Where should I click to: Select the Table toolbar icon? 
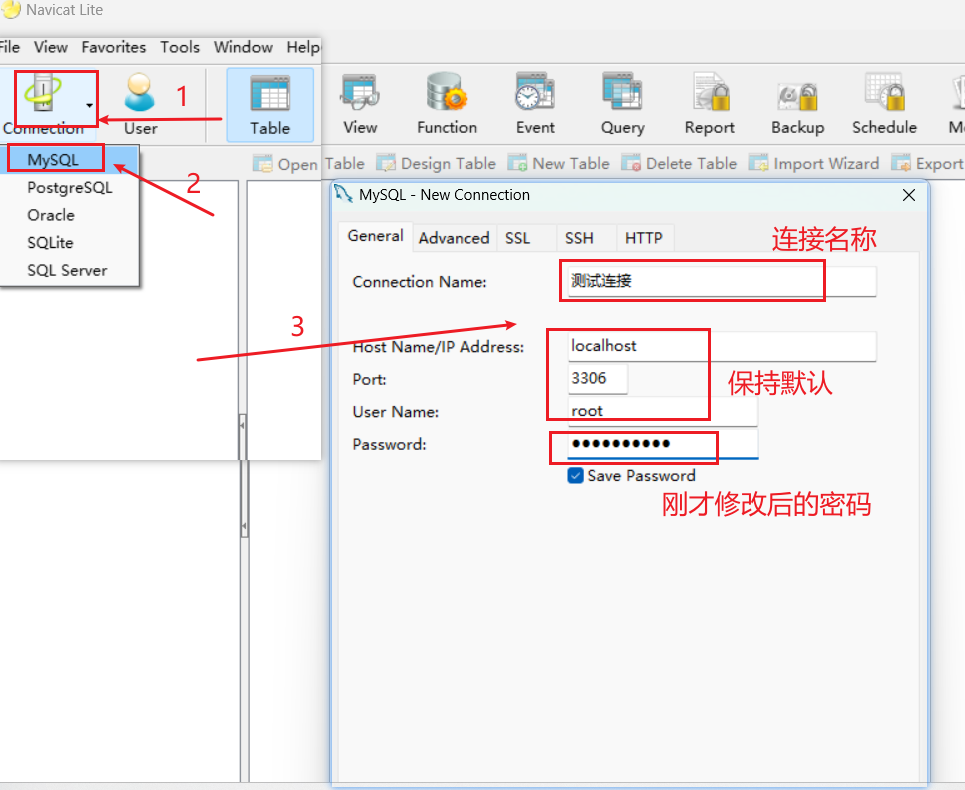270,105
